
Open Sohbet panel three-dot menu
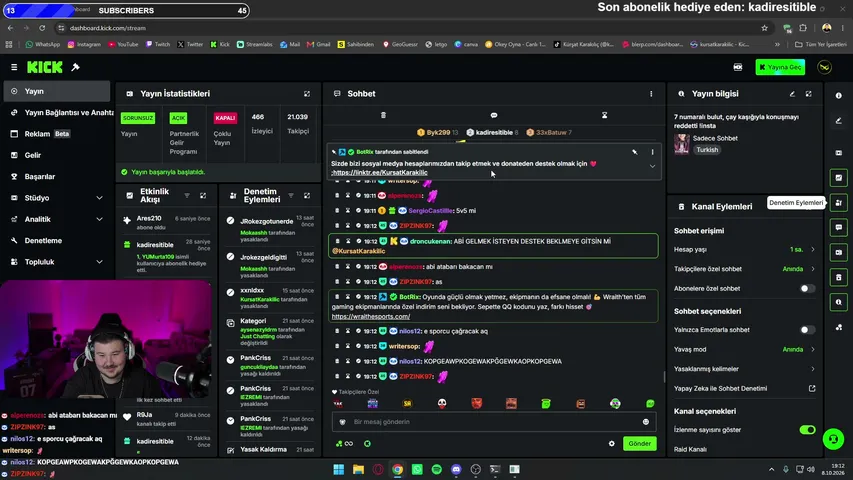651,94
